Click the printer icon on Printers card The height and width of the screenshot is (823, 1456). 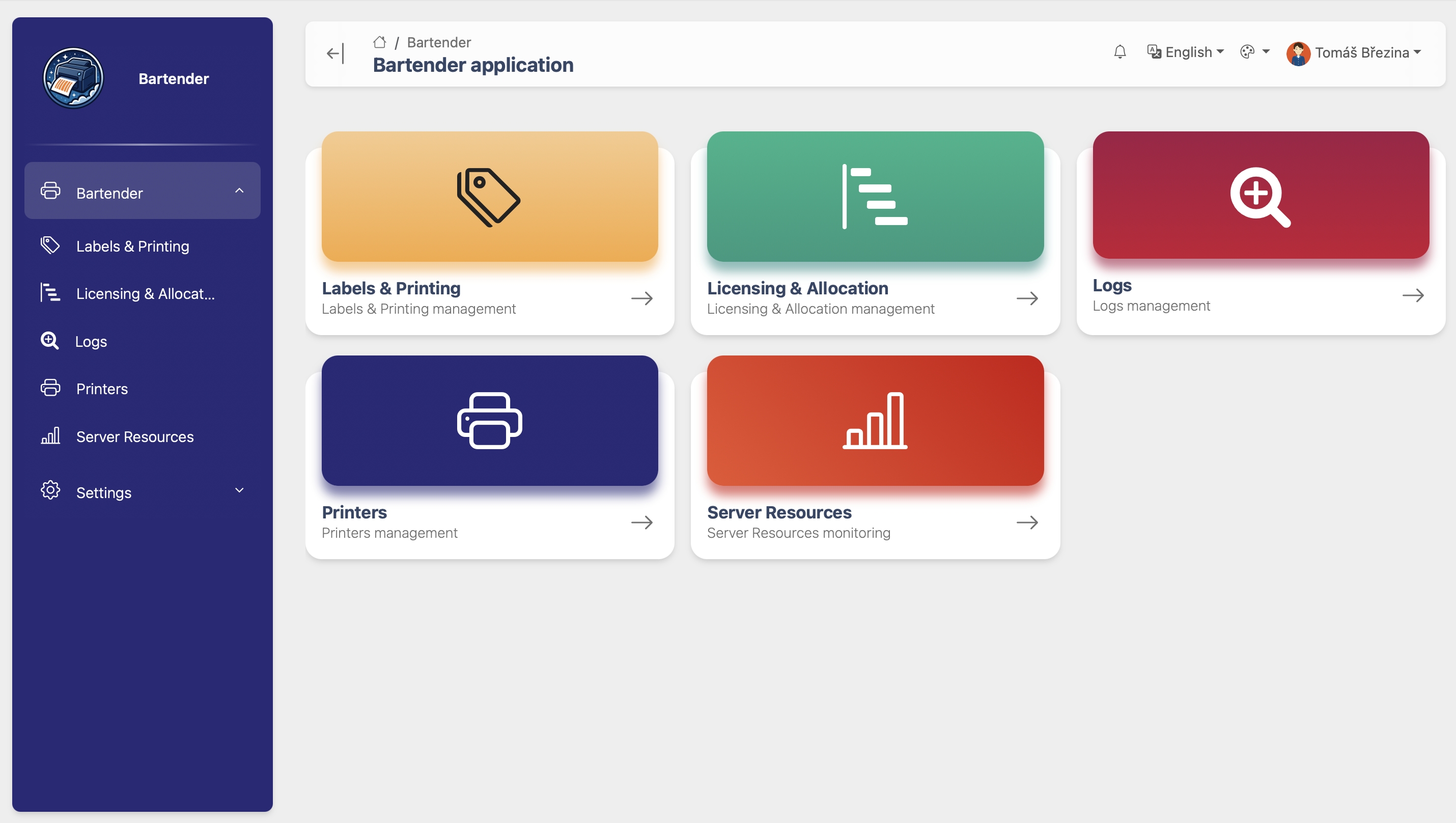(x=489, y=421)
